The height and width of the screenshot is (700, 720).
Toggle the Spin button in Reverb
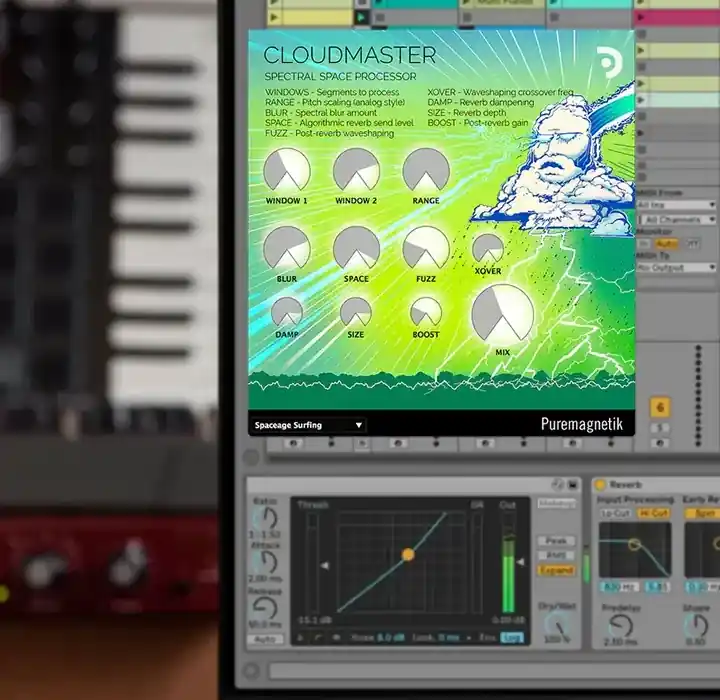pos(702,513)
